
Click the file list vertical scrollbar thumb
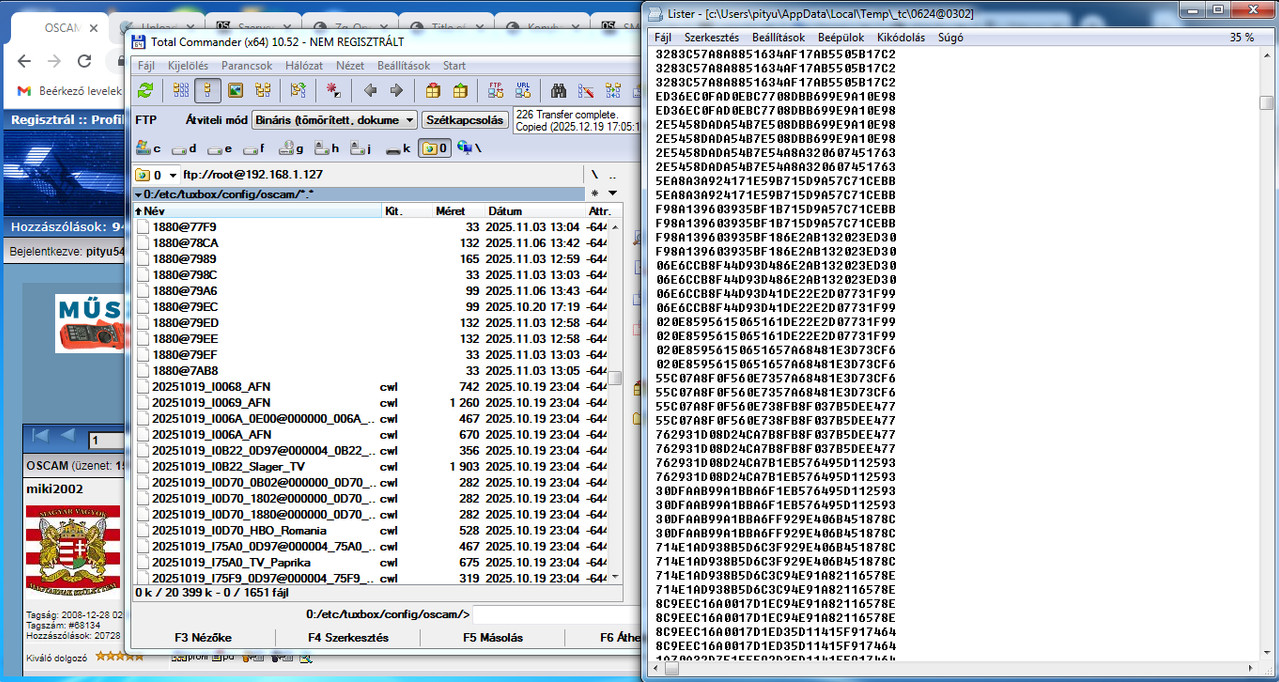coord(617,378)
